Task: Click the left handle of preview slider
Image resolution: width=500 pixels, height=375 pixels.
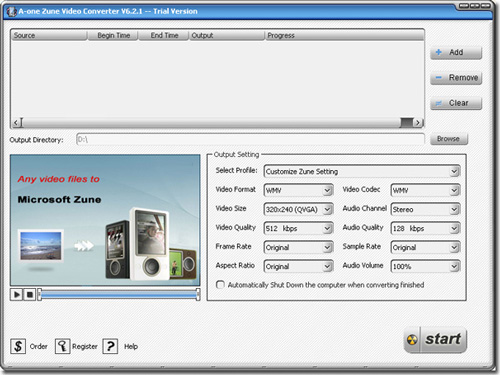Action: (x=39, y=295)
